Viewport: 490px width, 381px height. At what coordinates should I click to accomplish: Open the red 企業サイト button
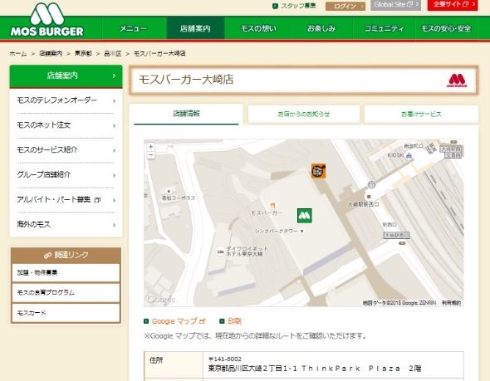pos(453,5)
